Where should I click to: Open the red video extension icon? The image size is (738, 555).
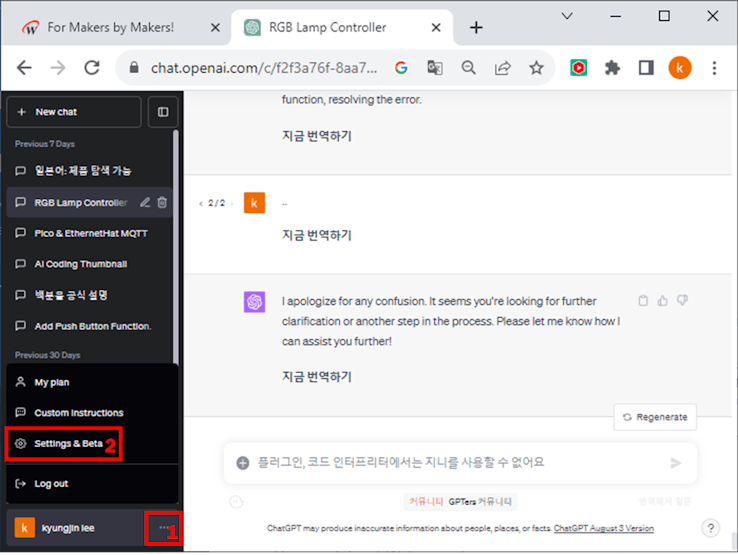(578, 68)
